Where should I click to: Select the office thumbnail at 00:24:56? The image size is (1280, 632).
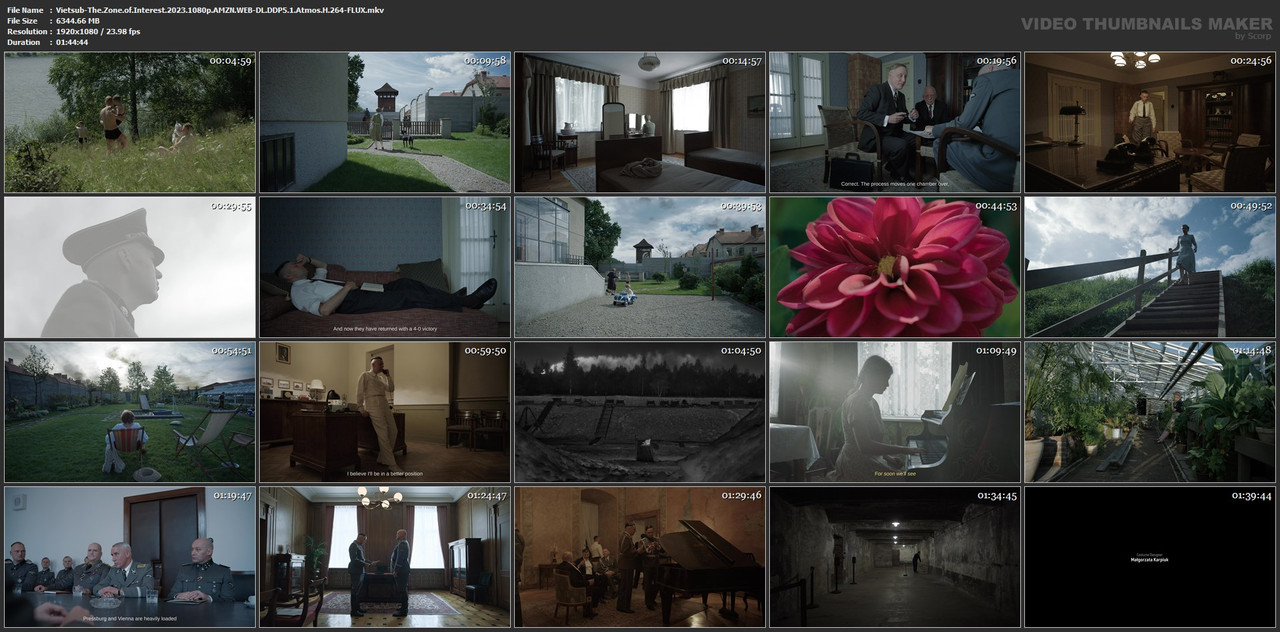pos(1150,122)
